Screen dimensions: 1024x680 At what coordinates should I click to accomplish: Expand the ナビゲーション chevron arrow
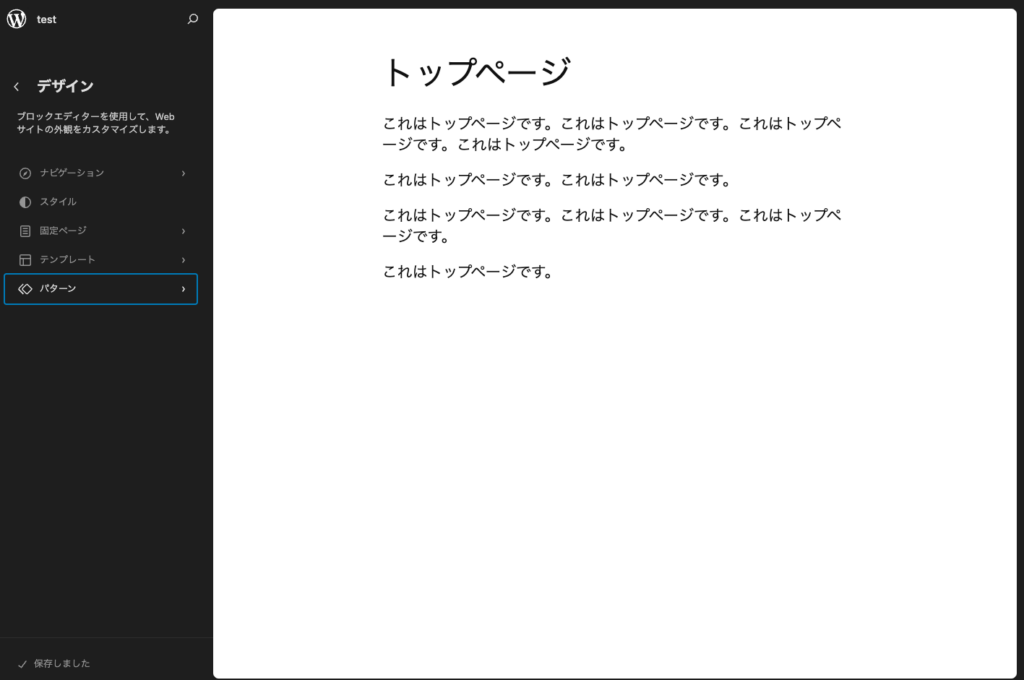[183, 173]
